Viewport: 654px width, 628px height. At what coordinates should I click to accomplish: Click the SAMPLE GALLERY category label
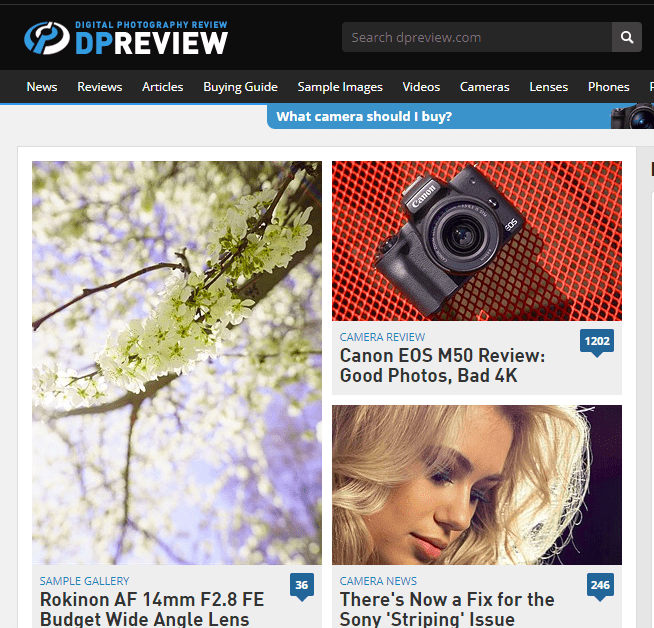tap(84, 581)
